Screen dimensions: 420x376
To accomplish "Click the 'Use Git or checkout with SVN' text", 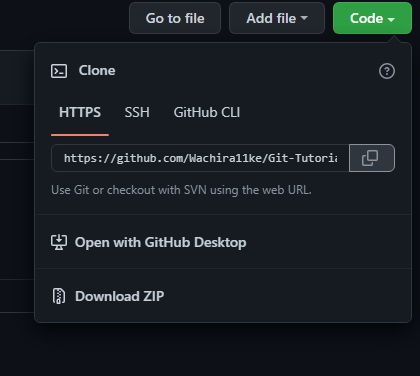I will 181,190.
